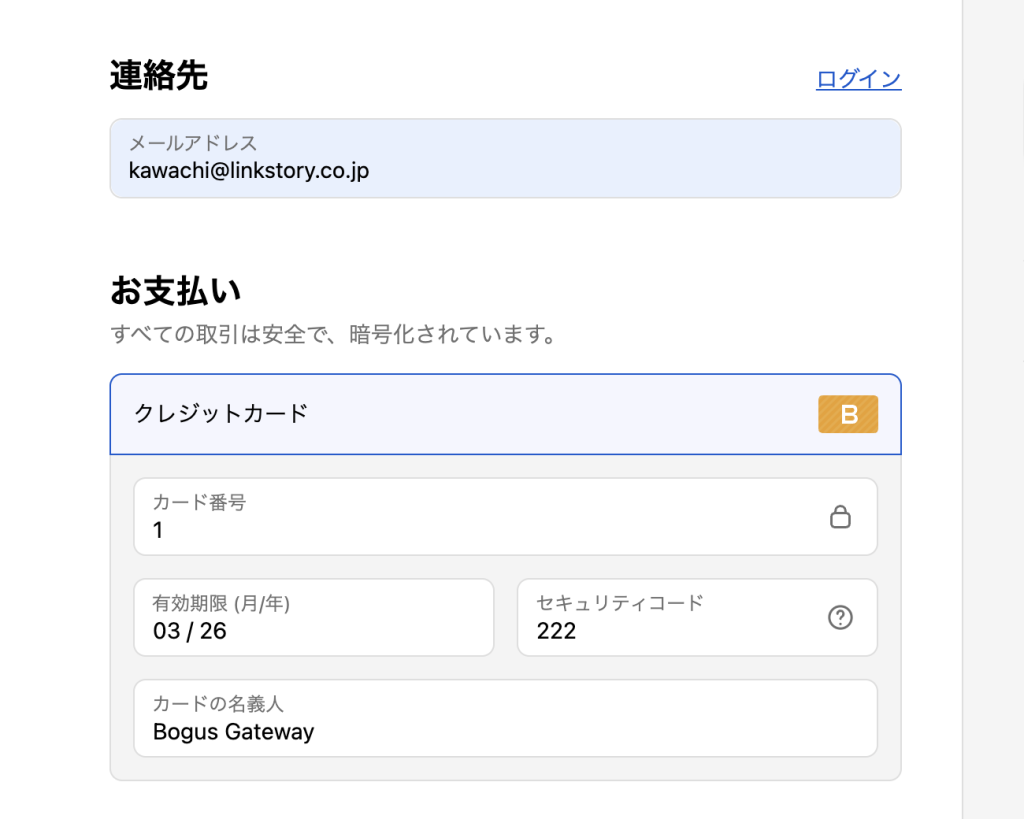Click the security code help question mark
1024x819 pixels.
pyautogui.click(x=840, y=618)
